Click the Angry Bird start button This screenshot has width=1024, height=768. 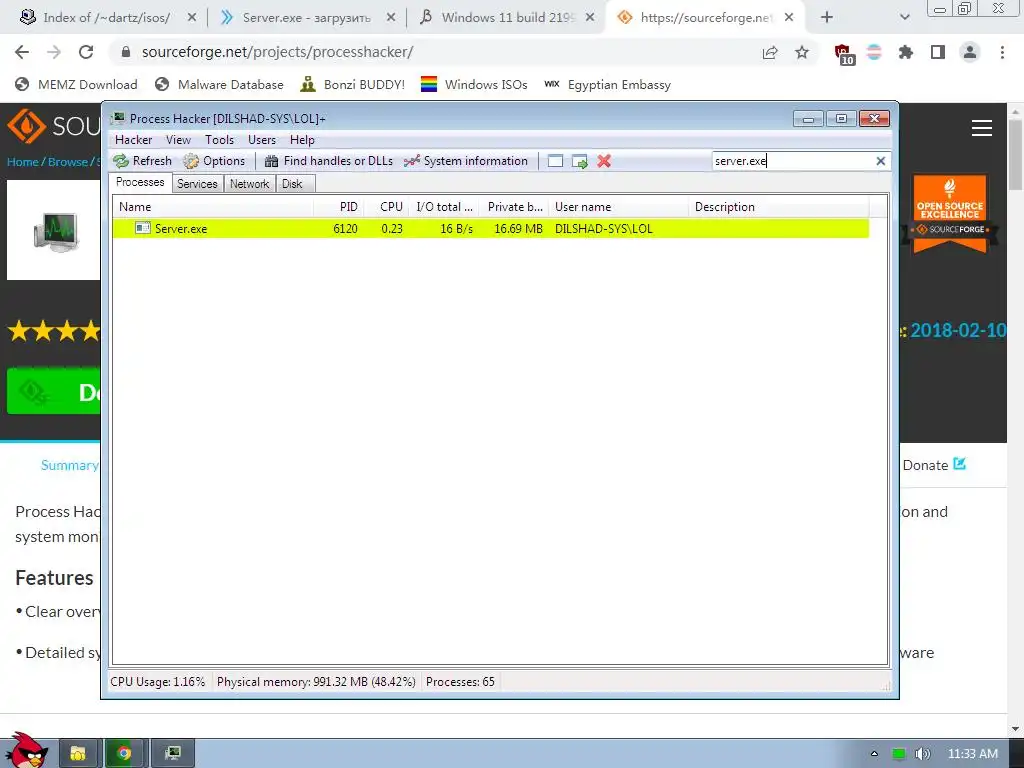(x=26, y=751)
